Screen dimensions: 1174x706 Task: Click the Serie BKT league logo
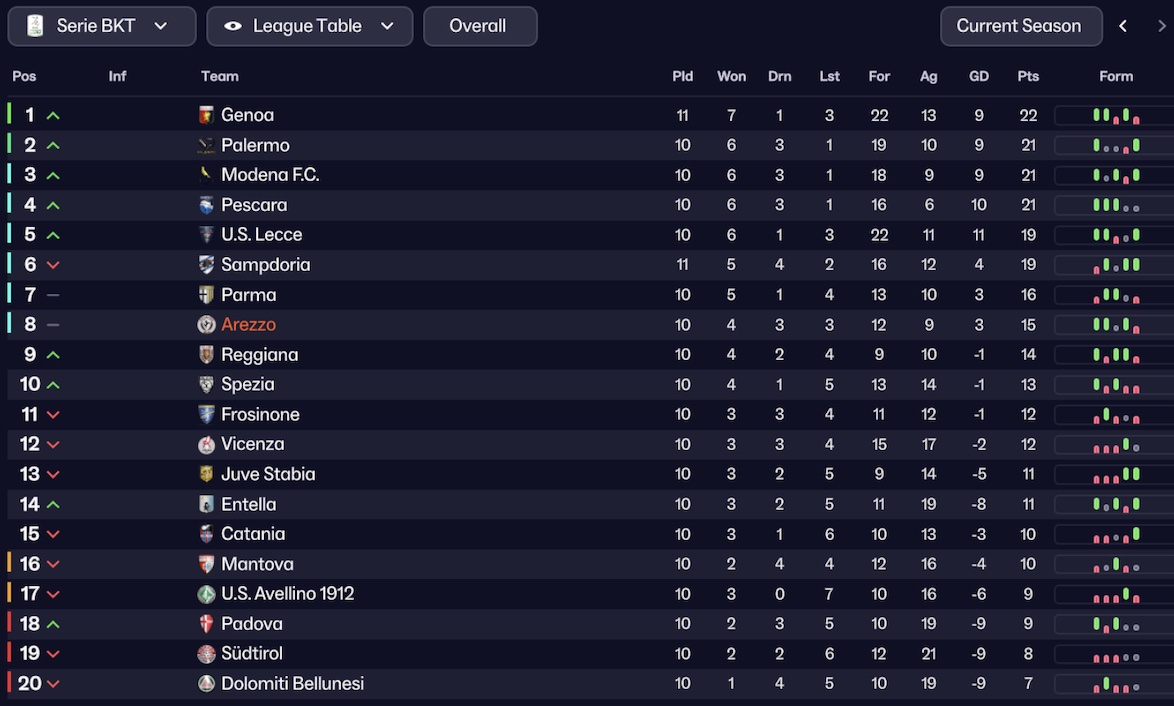click(35, 26)
